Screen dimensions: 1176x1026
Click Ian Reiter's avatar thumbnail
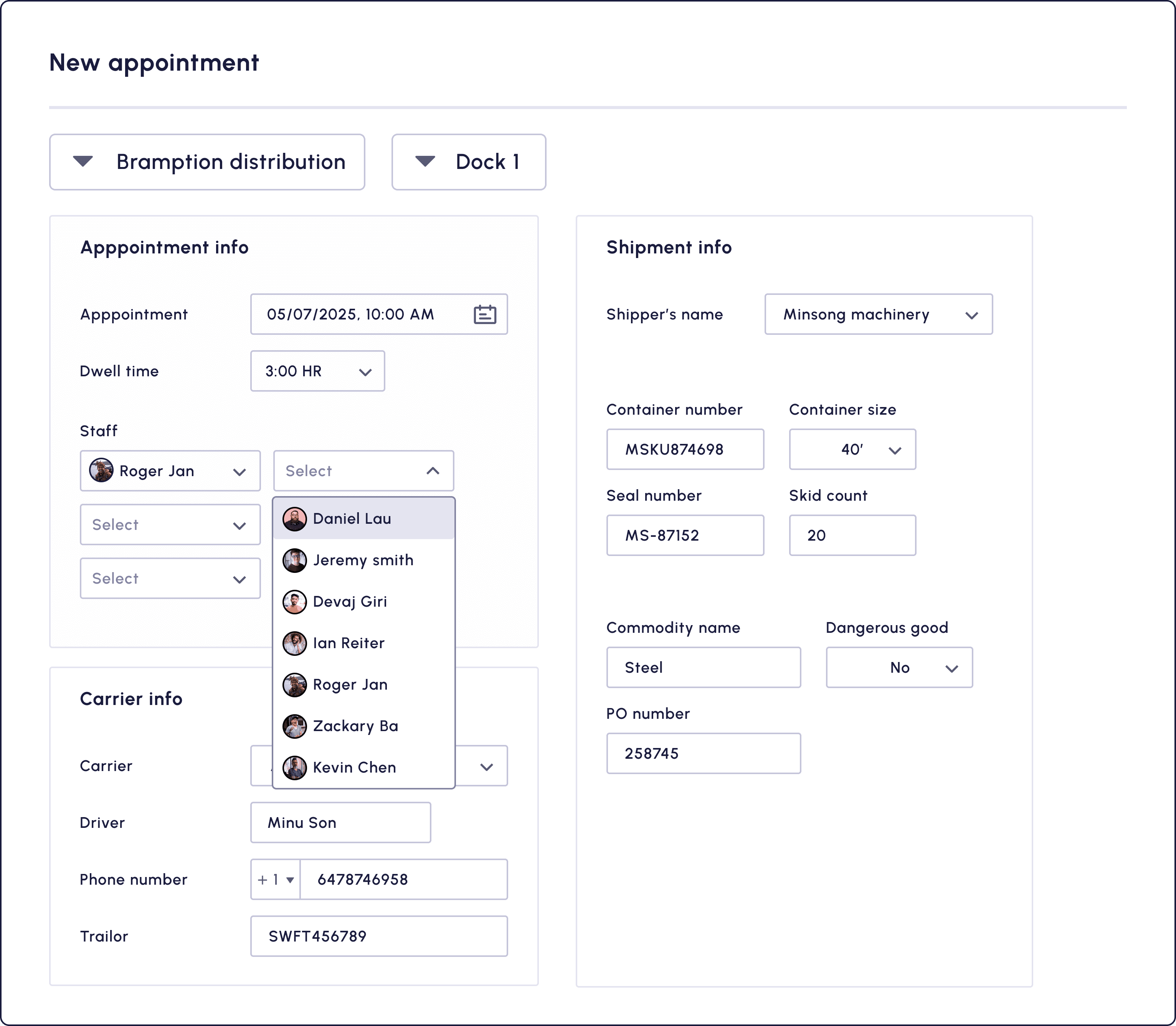295,643
